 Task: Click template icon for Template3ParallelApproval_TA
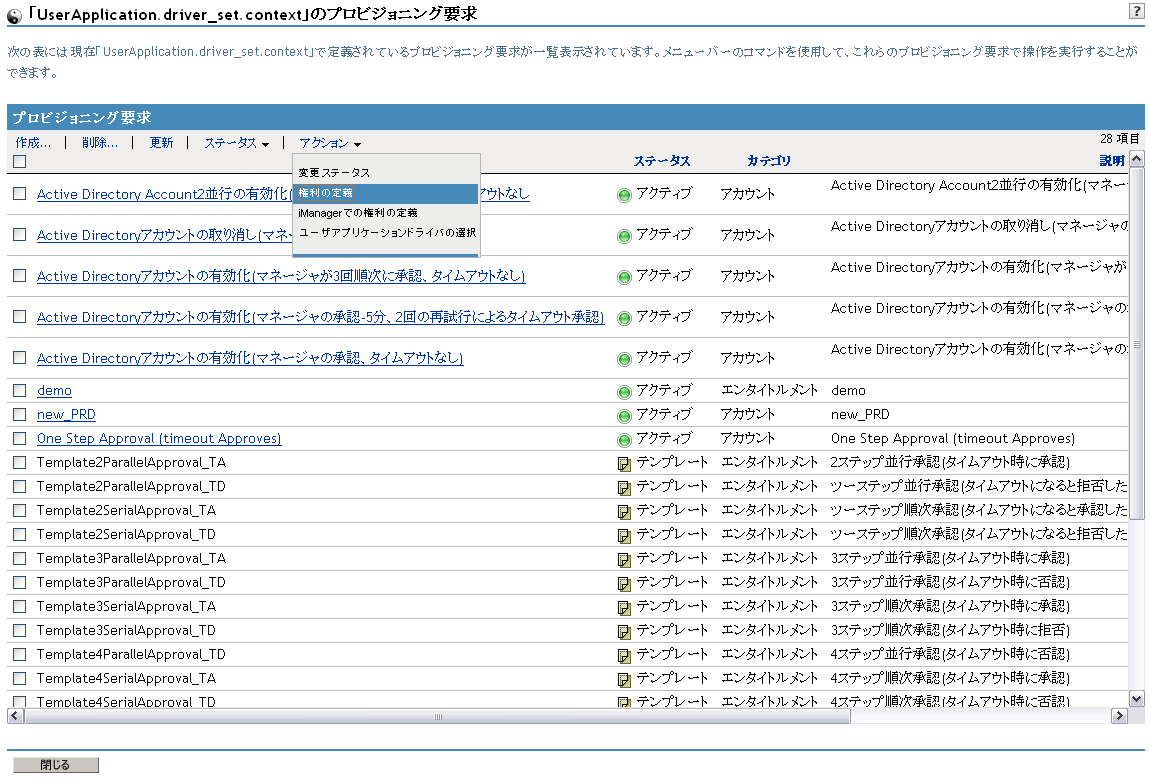(x=624, y=560)
